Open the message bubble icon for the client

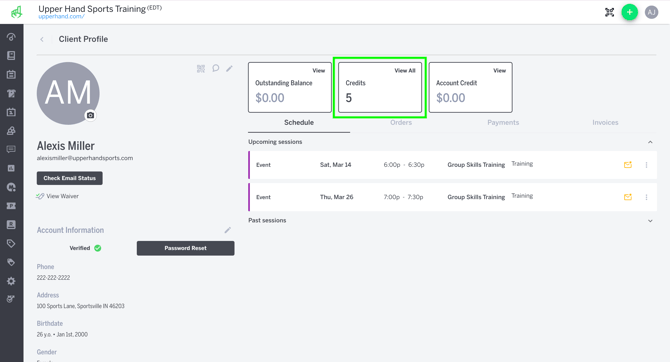pos(216,68)
